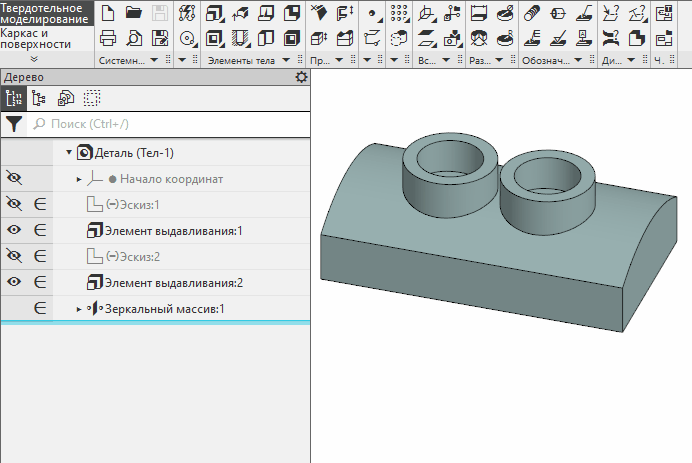692x463 pixels.
Task: Collapse the Деталь (Тел-1) root node
Action: click(x=69, y=153)
